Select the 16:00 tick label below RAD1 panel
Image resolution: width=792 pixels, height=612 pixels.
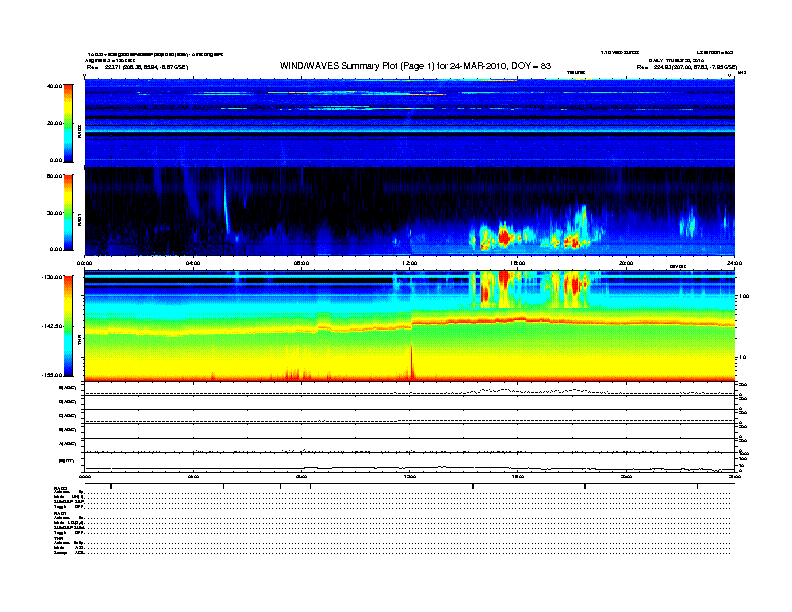click(x=517, y=263)
